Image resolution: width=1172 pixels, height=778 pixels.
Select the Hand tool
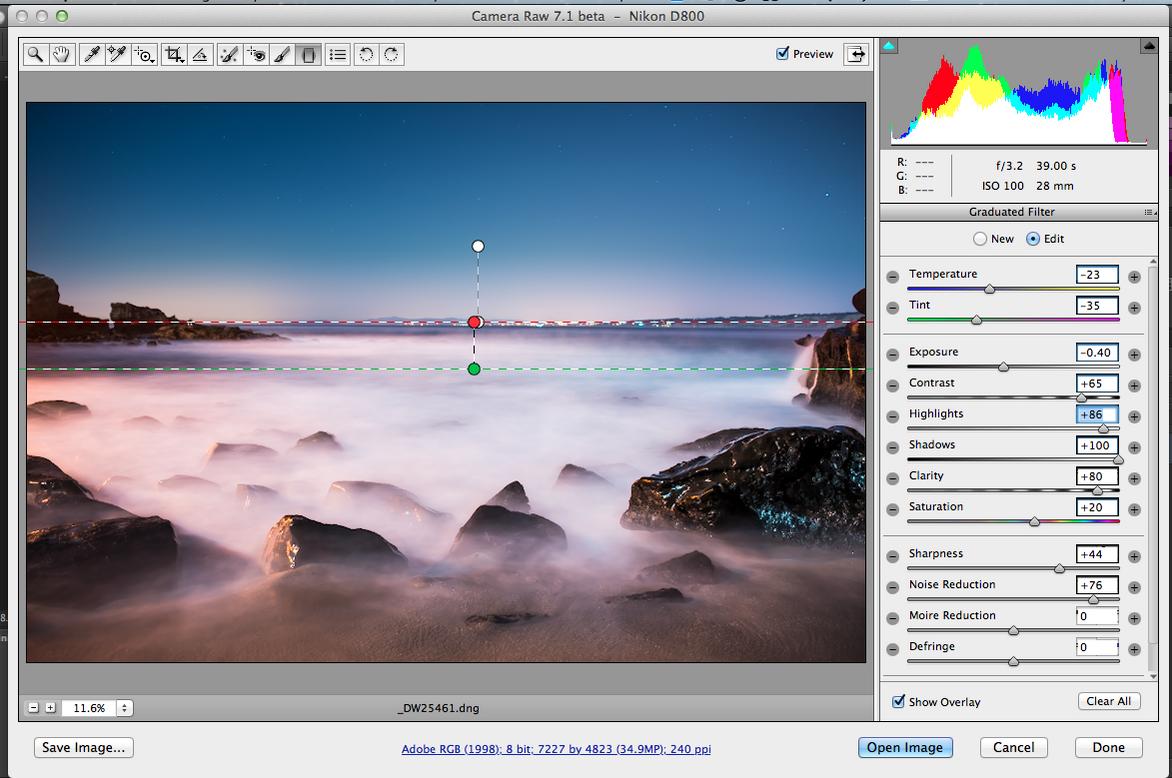point(62,55)
